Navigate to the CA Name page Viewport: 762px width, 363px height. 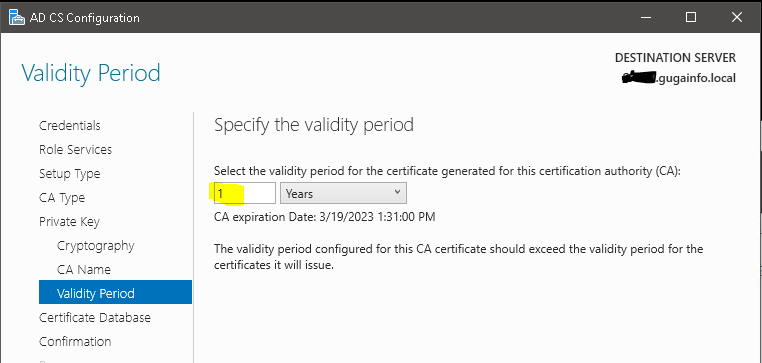click(x=84, y=269)
